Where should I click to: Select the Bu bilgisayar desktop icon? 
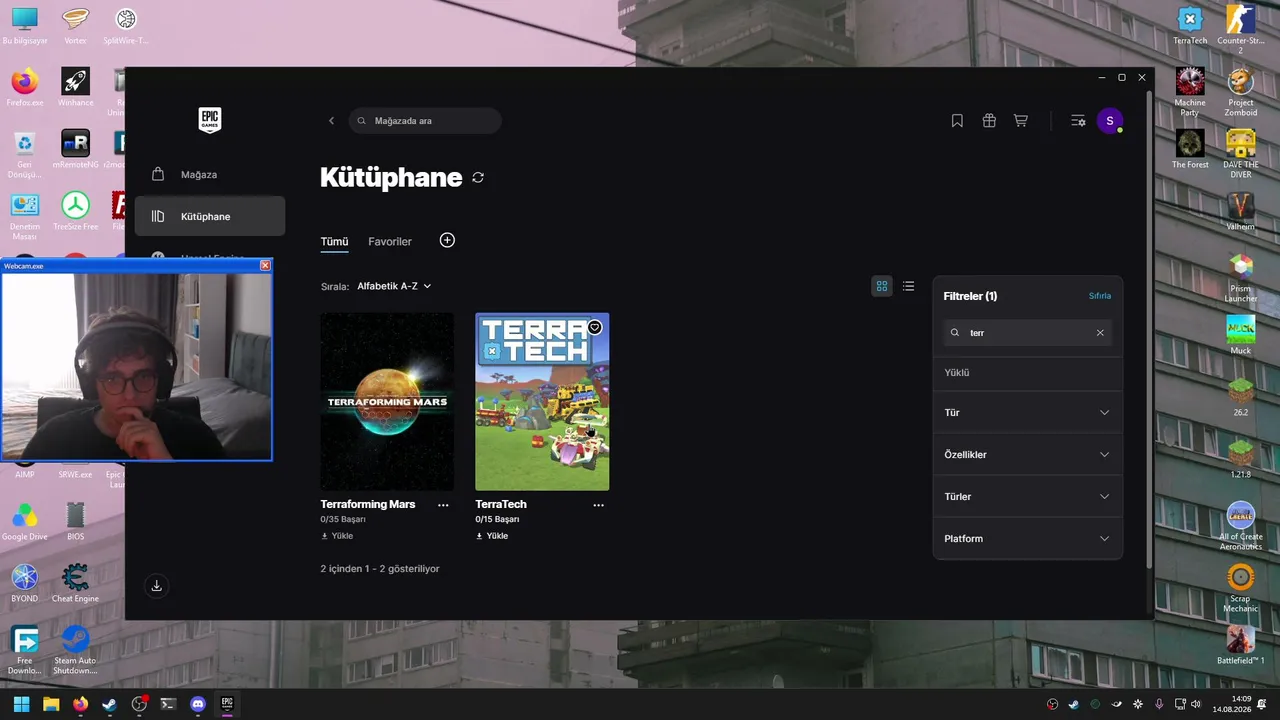[x=25, y=27]
